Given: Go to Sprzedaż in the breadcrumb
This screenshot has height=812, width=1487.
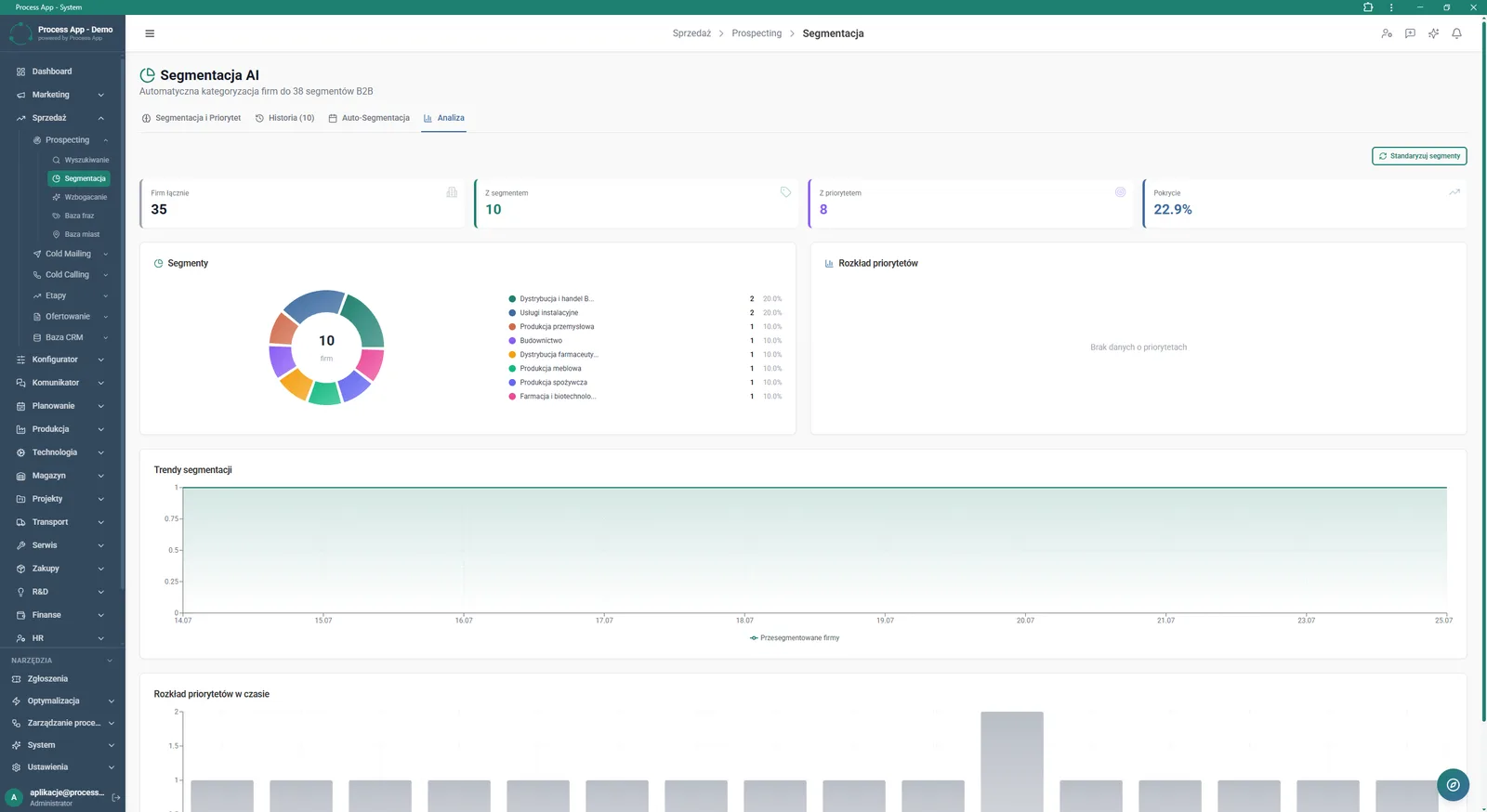Looking at the screenshot, I should point(691,33).
